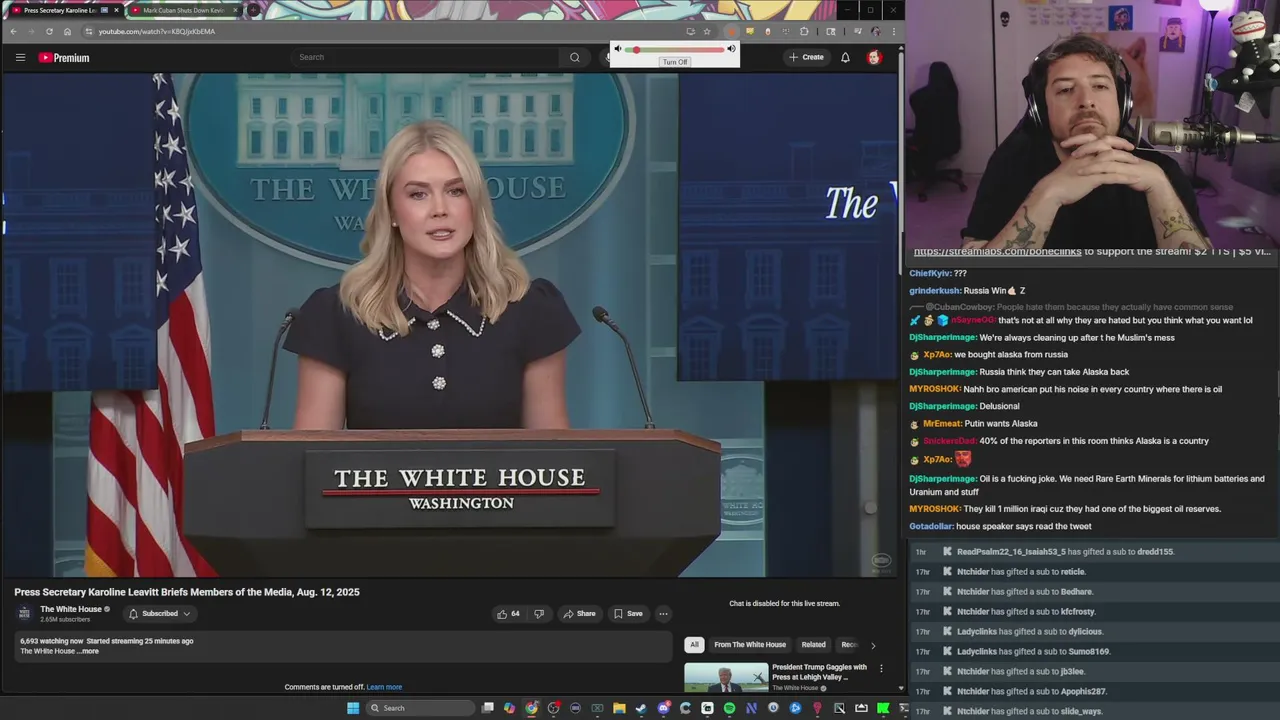The height and width of the screenshot is (720, 1280).
Task: Open President Trump Gaggles video thumbnail
Action: point(726,677)
